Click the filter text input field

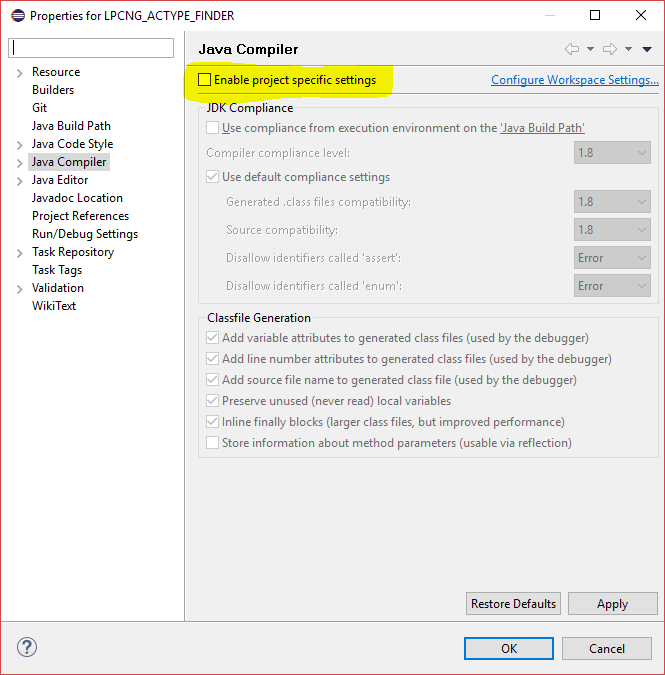tap(91, 48)
